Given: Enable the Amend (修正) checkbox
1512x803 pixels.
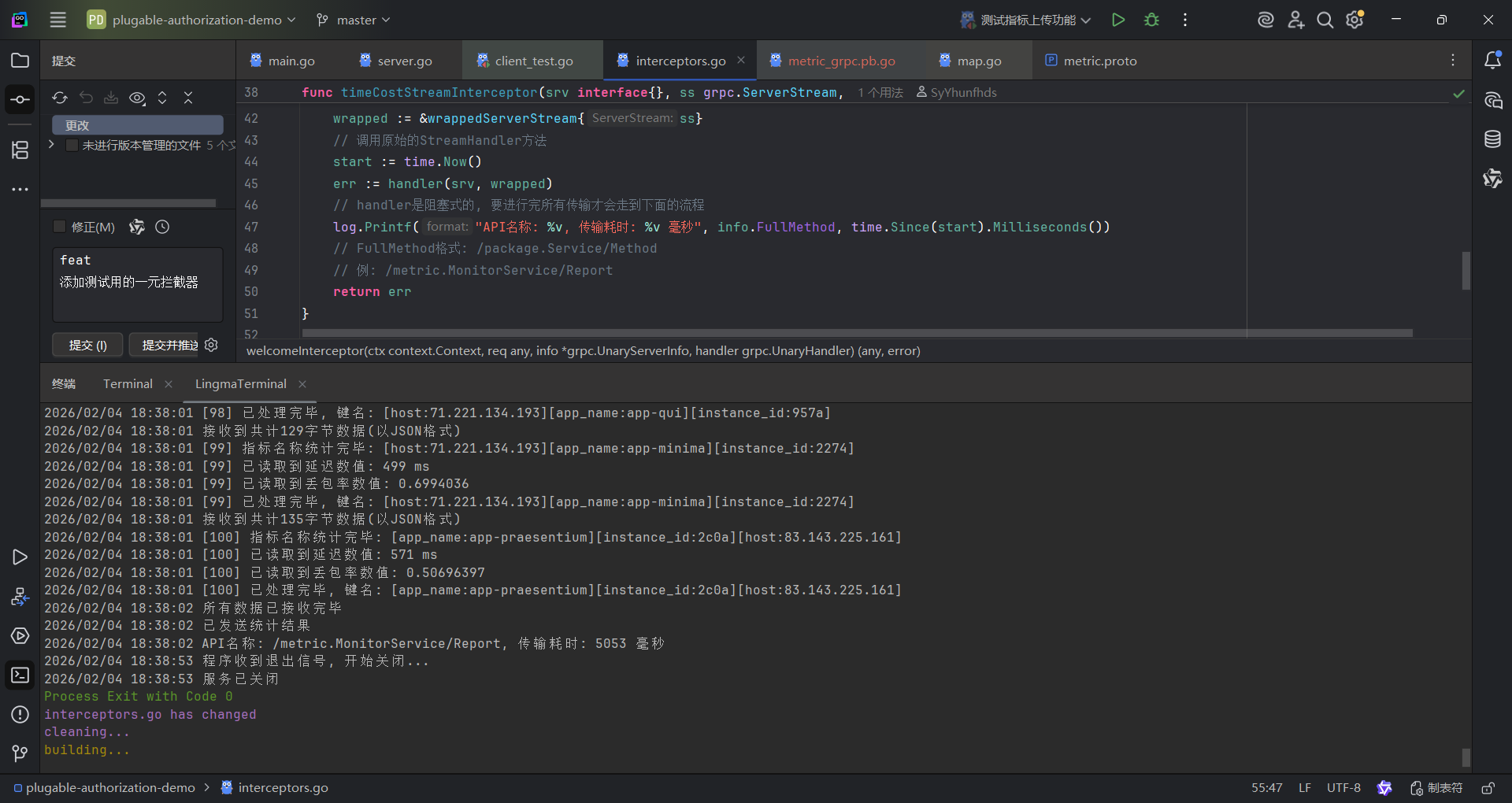Looking at the screenshot, I should [x=59, y=227].
